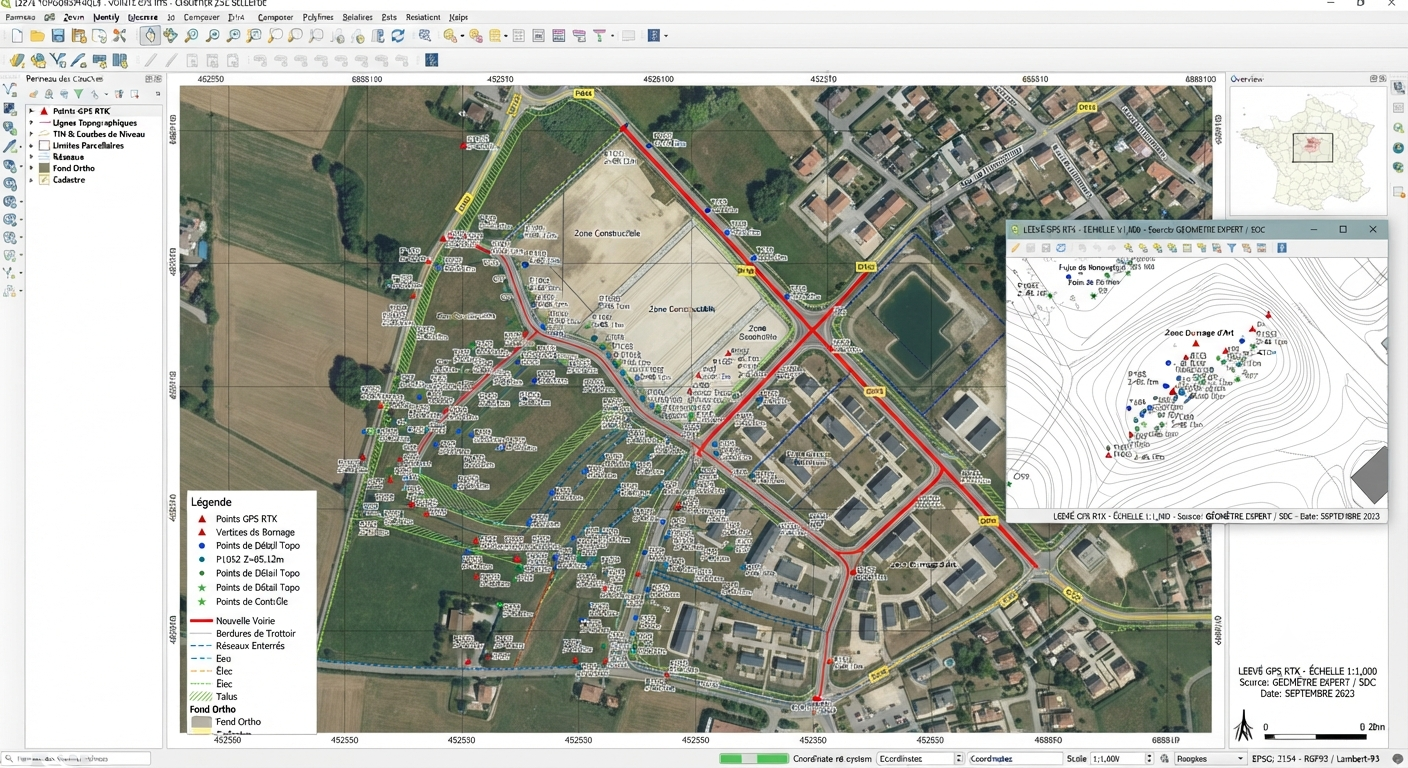Click the EPSG 2154 RGF93 Lambert-93 CRS button
This screenshot has width=1408, height=768.
(x=1316, y=759)
